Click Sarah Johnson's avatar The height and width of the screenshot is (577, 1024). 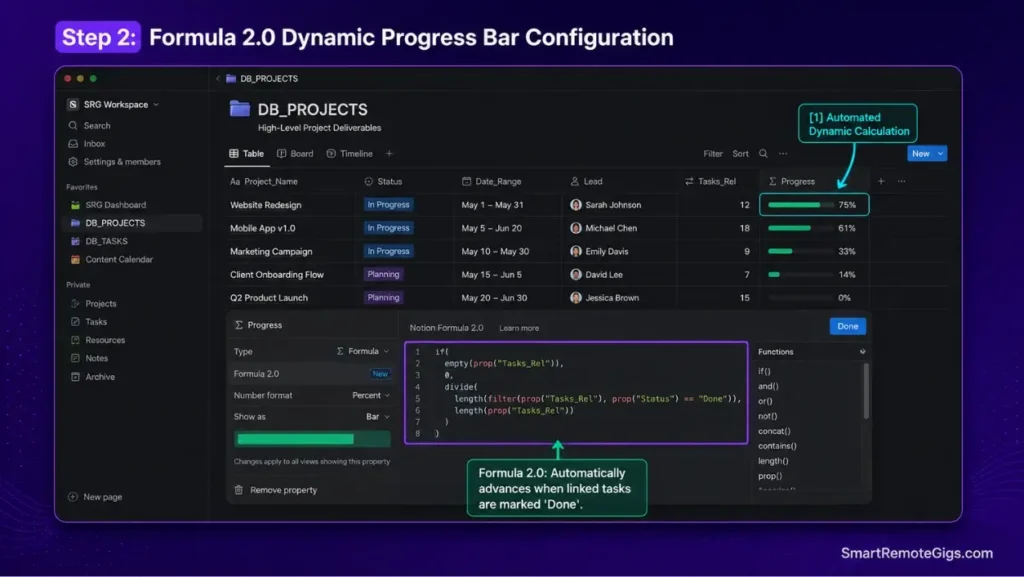(576, 205)
